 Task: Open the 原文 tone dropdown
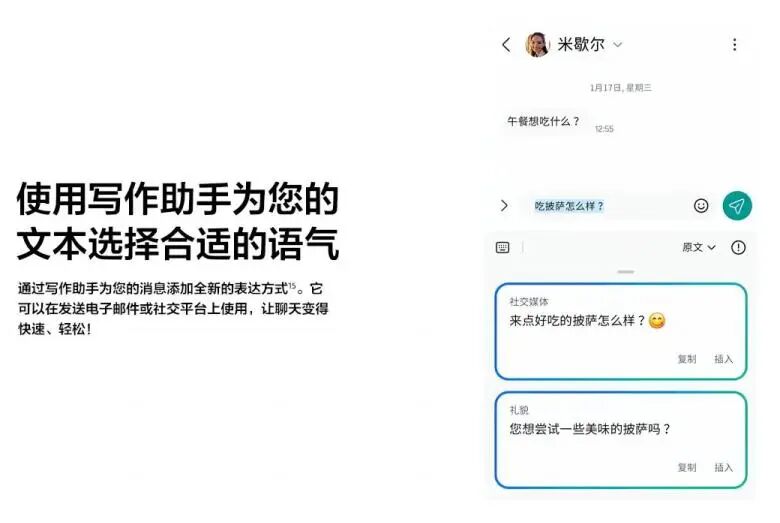coord(698,247)
